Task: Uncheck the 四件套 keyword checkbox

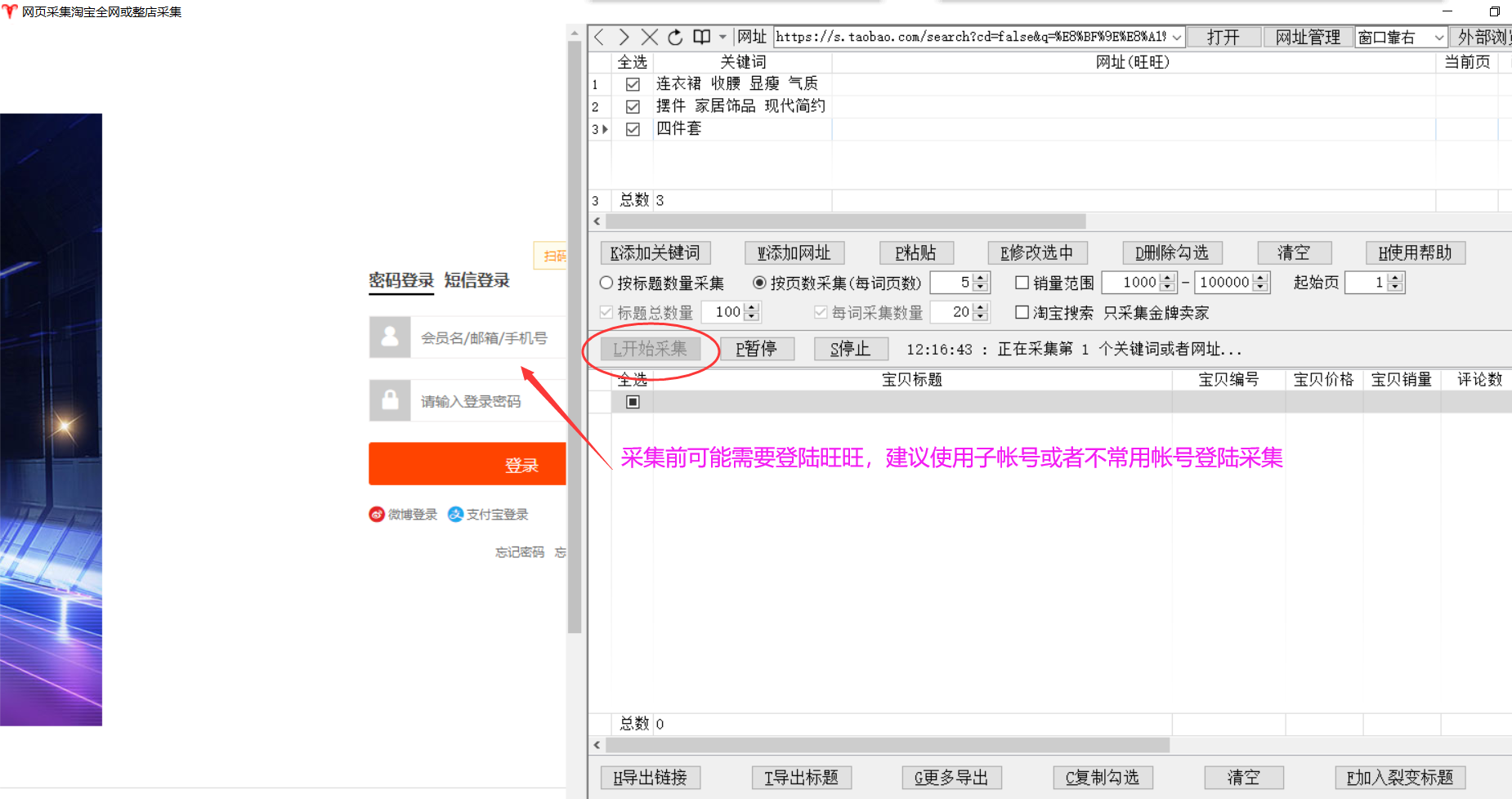Action: (x=633, y=129)
